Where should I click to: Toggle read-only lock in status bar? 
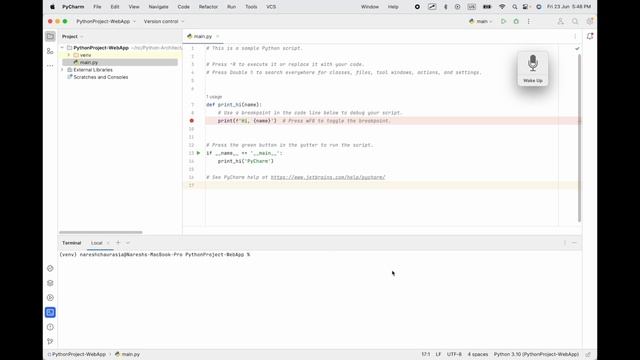pos(588,354)
